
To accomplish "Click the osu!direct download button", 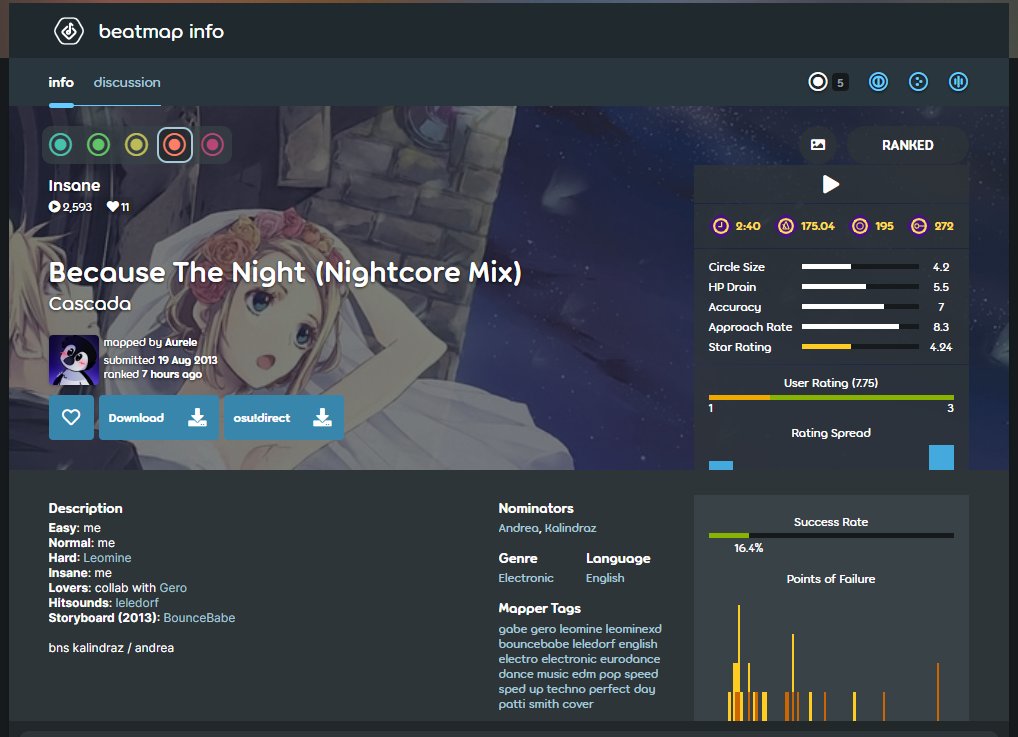I will [x=284, y=418].
